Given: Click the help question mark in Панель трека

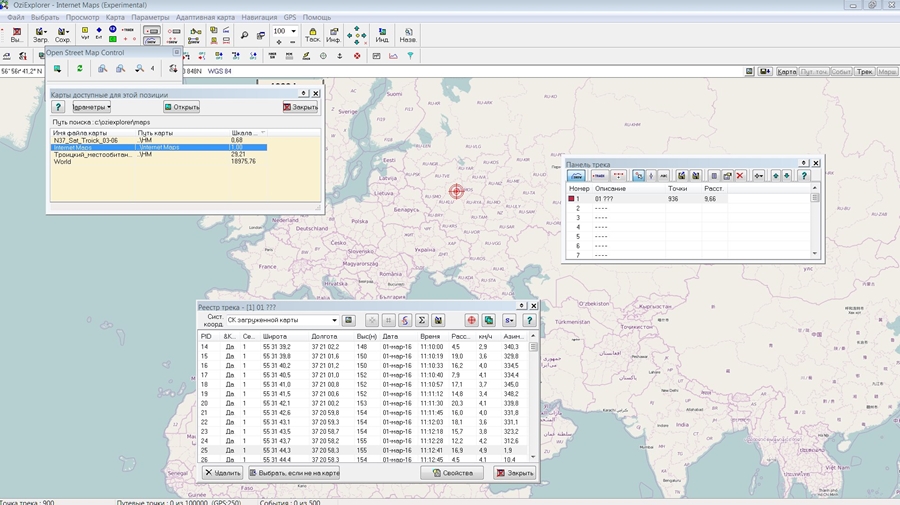Looking at the screenshot, I should click(803, 176).
